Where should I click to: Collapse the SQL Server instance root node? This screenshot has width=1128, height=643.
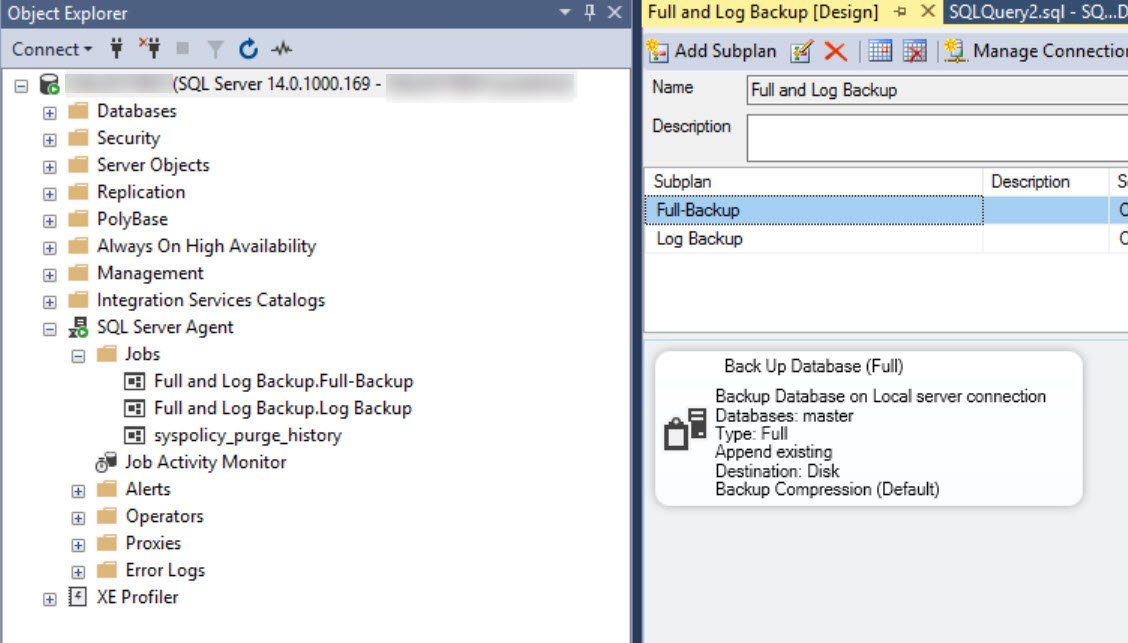[x=21, y=86]
